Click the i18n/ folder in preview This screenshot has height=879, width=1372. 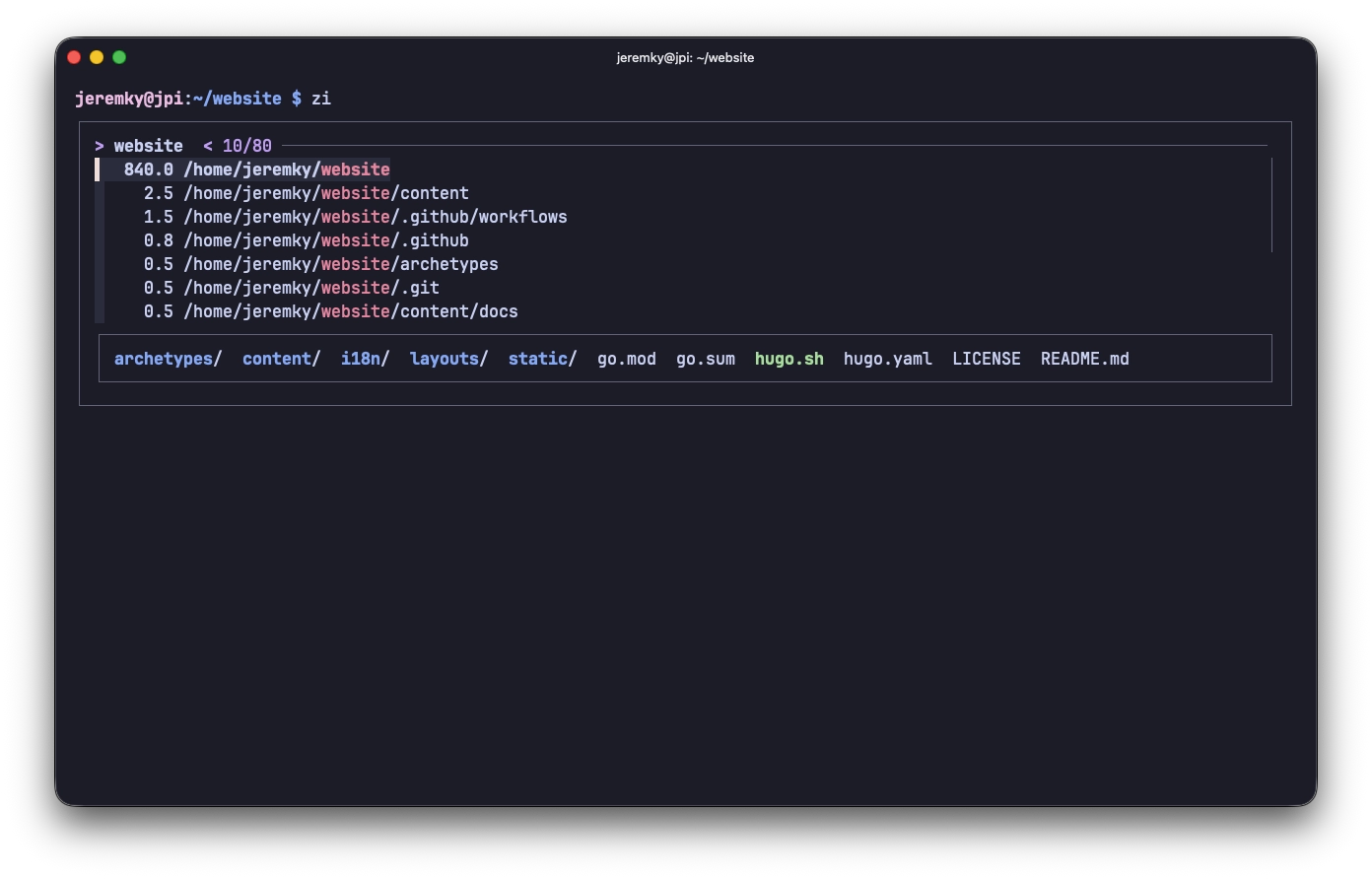click(365, 359)
